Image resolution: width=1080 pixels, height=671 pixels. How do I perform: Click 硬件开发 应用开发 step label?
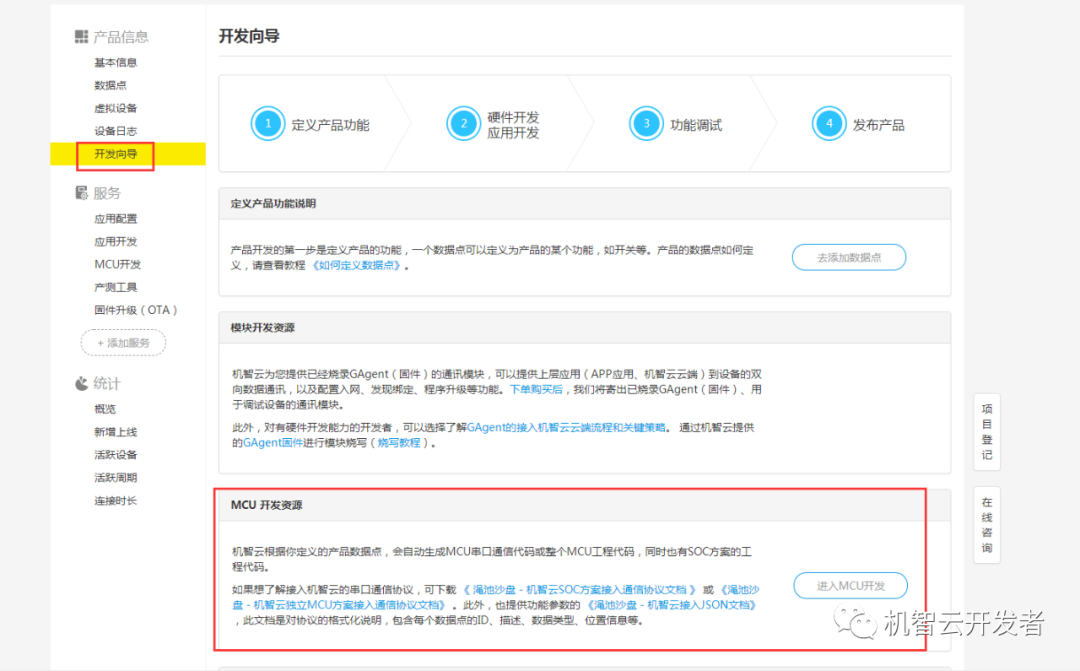[x=513, y=125]
